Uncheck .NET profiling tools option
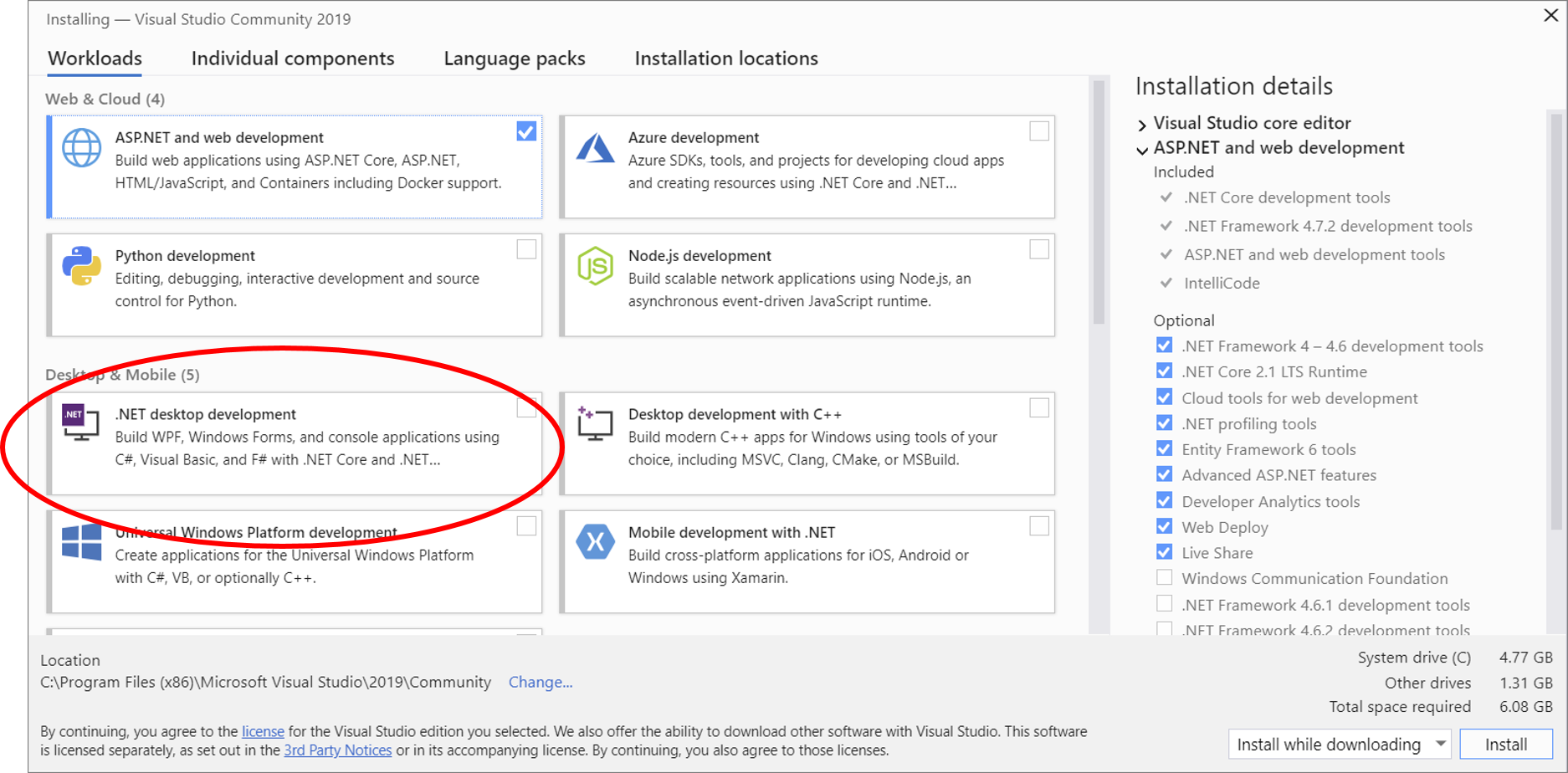1568x773 pixels. [x=1164, y=422]
